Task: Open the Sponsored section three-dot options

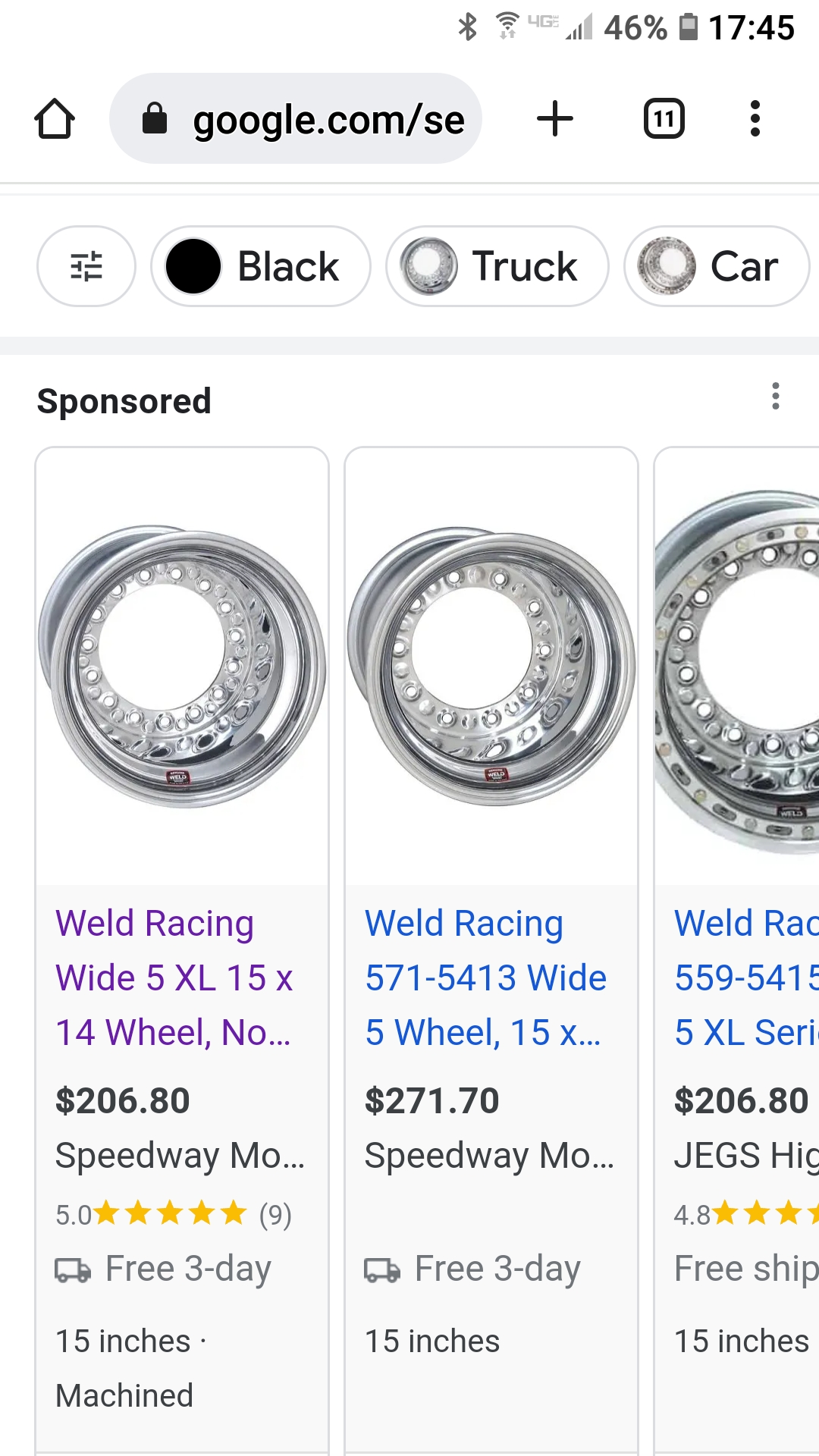Action: pos(775,396)
